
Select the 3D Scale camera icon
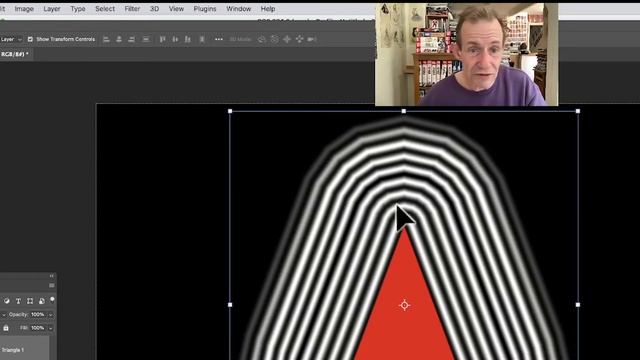coord(312,39)
